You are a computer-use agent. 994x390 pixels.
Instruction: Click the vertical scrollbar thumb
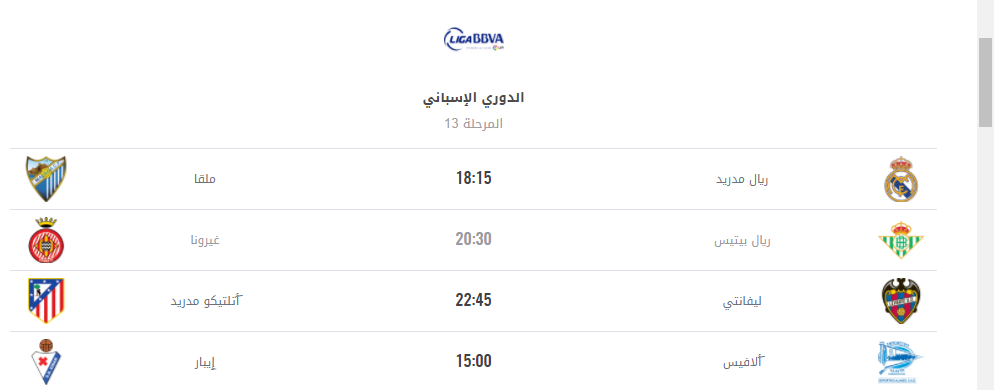coord(985,82)
